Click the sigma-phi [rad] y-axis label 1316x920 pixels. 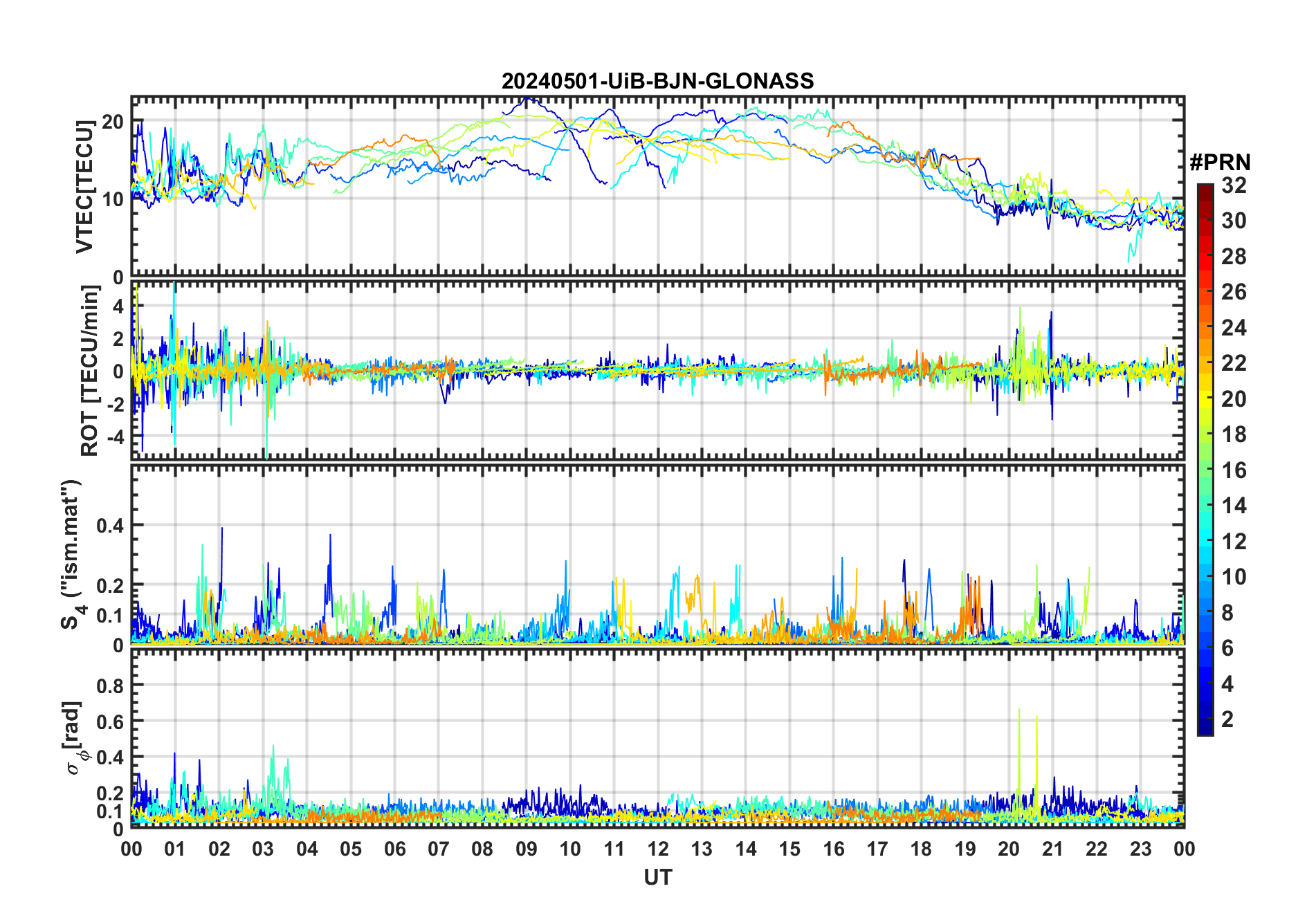tap(75, 738)
